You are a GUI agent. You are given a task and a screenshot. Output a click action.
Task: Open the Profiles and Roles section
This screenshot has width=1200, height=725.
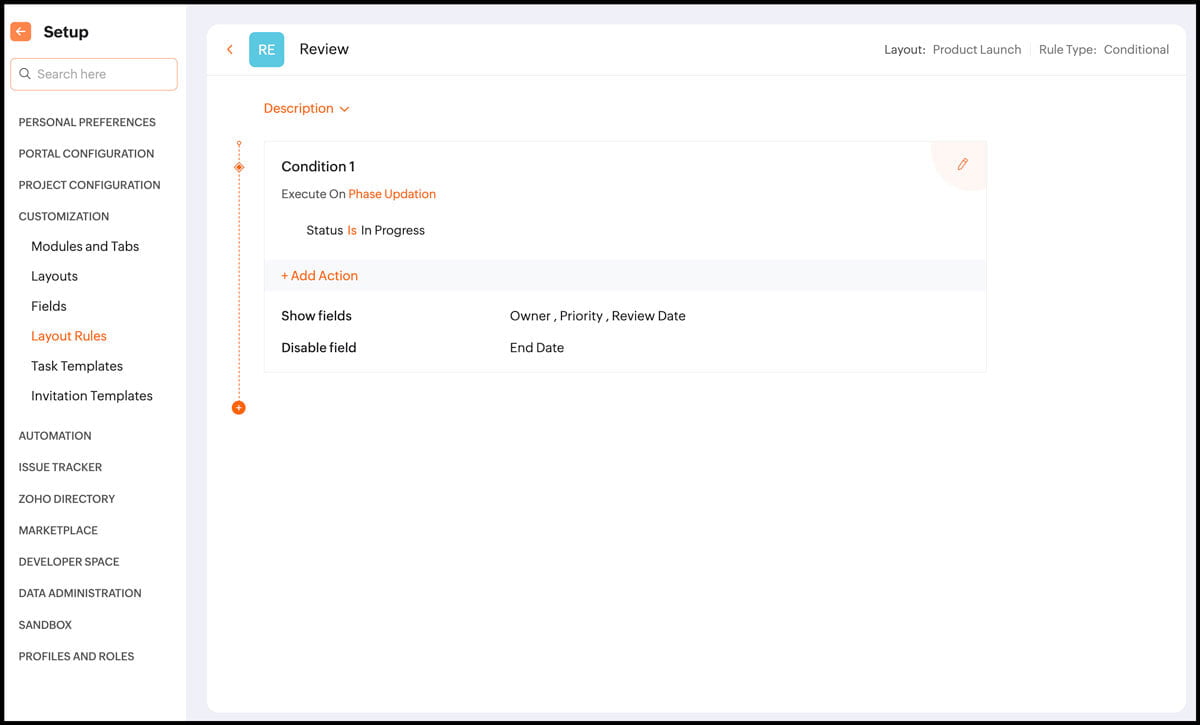click(76, 656)
